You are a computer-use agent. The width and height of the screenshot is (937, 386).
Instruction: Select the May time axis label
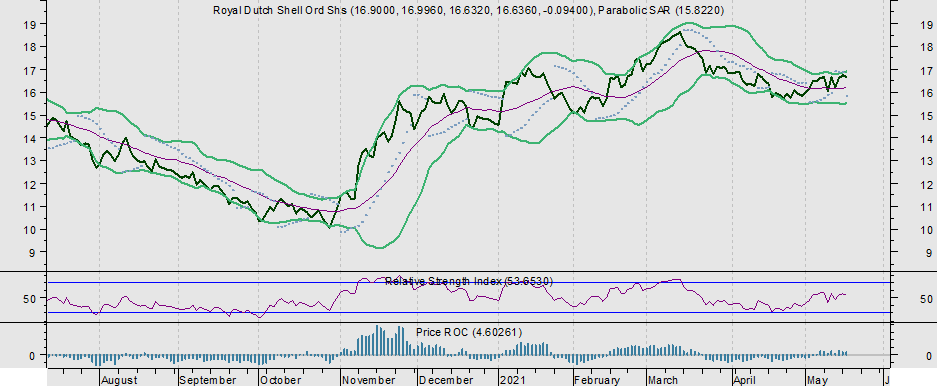point(817,381)
